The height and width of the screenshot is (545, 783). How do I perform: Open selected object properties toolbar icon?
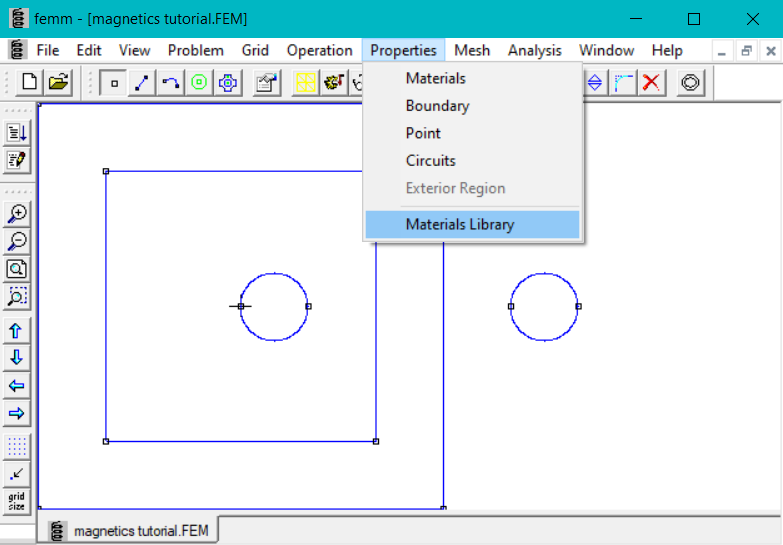(x=267, y=83)
